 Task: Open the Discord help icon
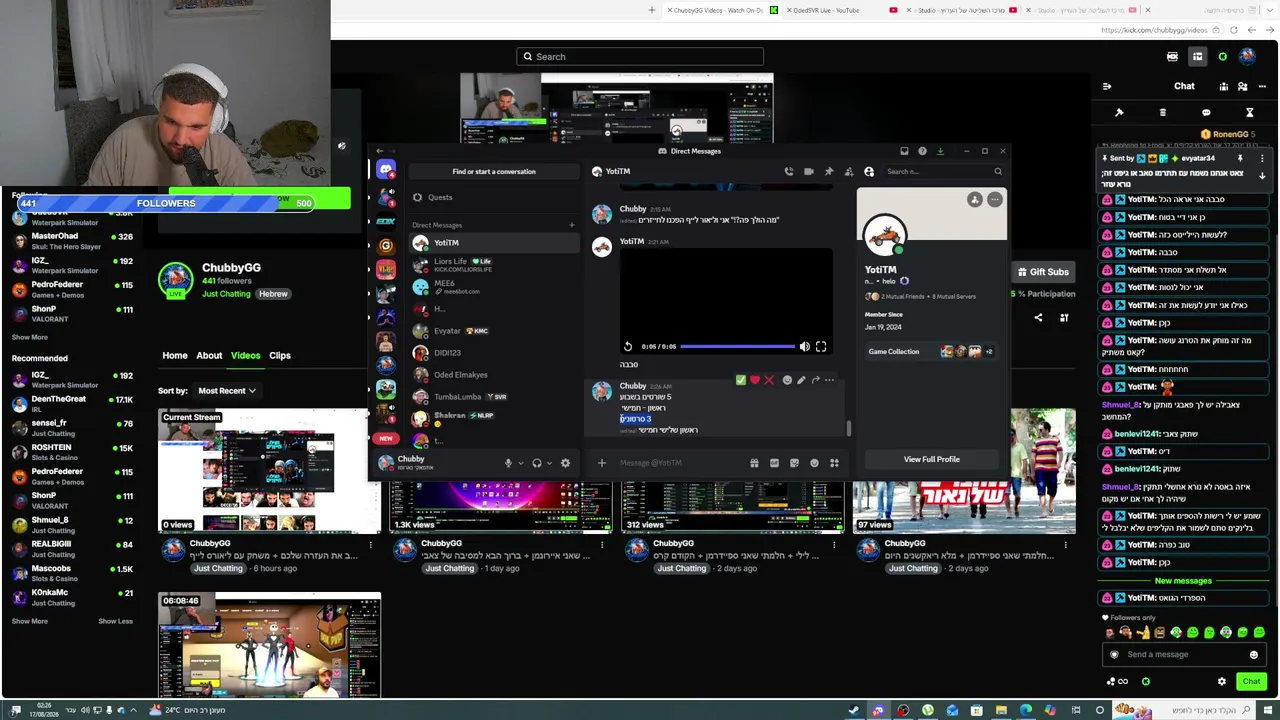922,151
